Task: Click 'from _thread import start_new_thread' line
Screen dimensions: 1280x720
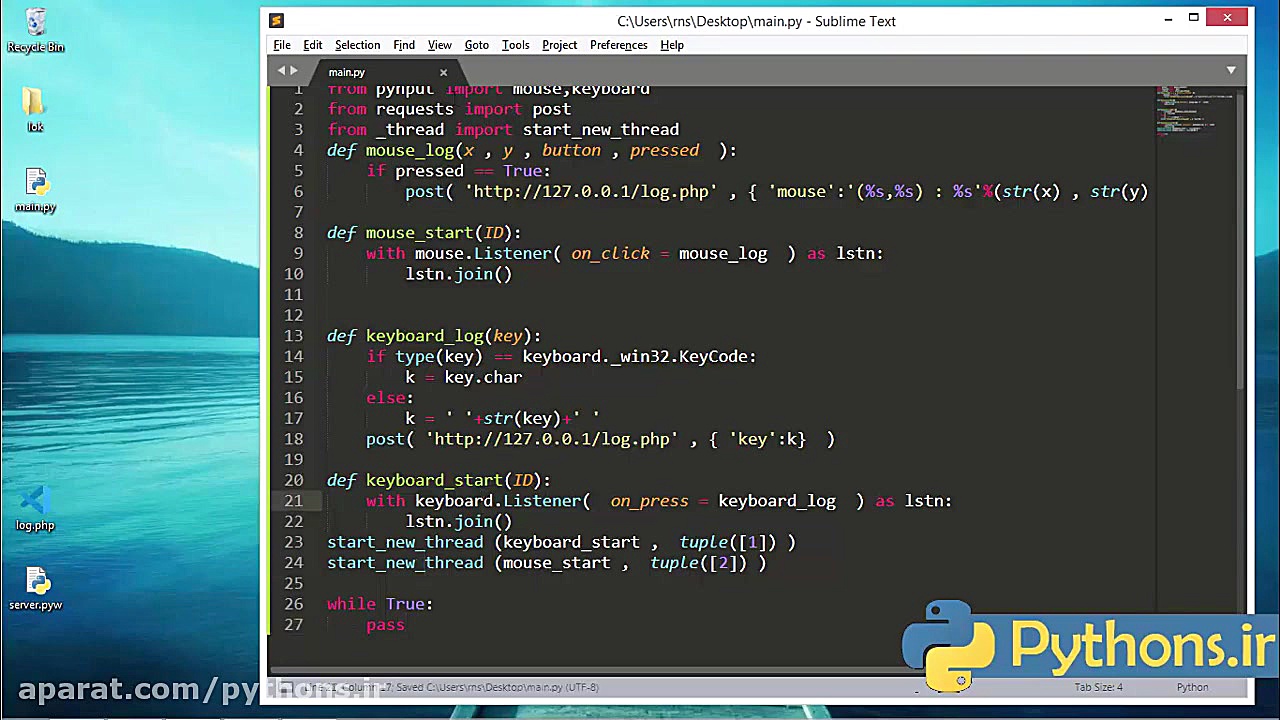Action: pyautogui.click(x=503, y=130)
